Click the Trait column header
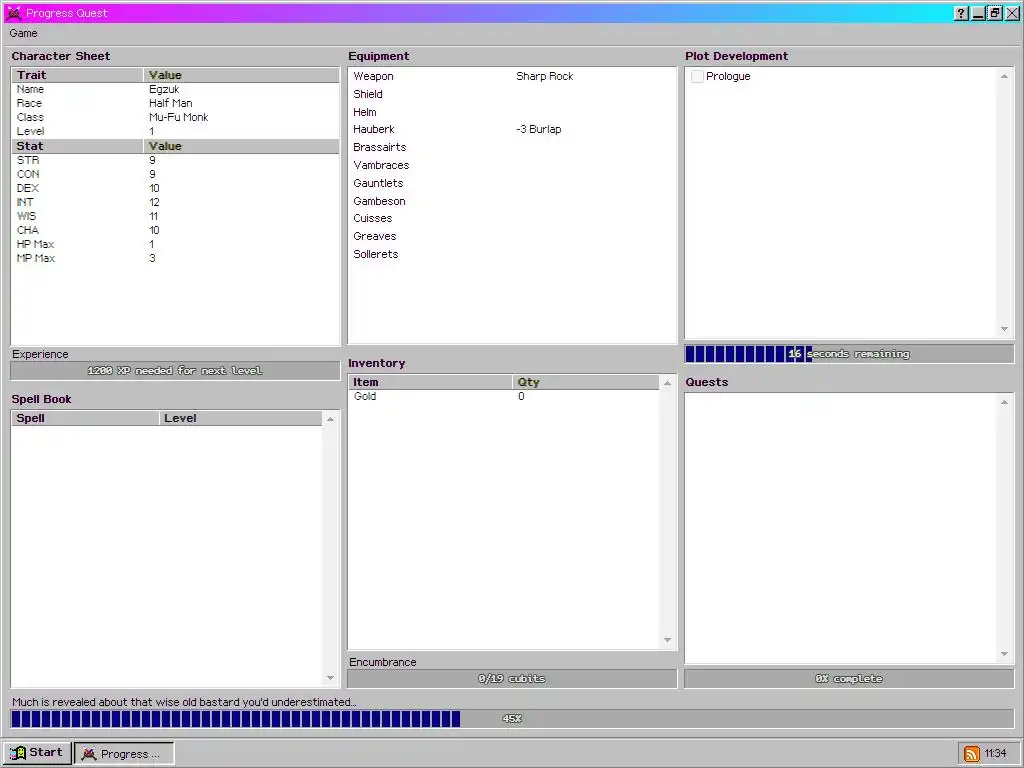The height and width of the screenshot is (768, 1024). (x=78, y=75)
